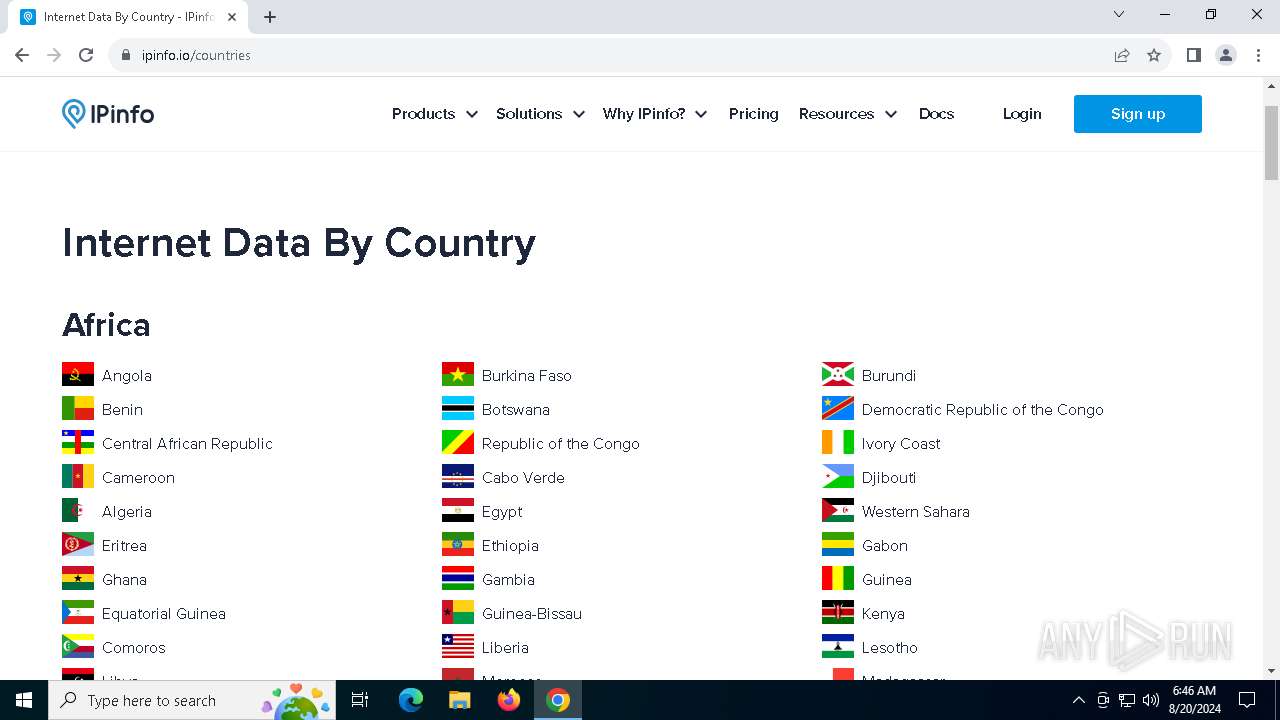Image resolution: width=1280 pixels, height=720 pixels.
Task: Click the Gabon flag icon
Action: point(838,545)
